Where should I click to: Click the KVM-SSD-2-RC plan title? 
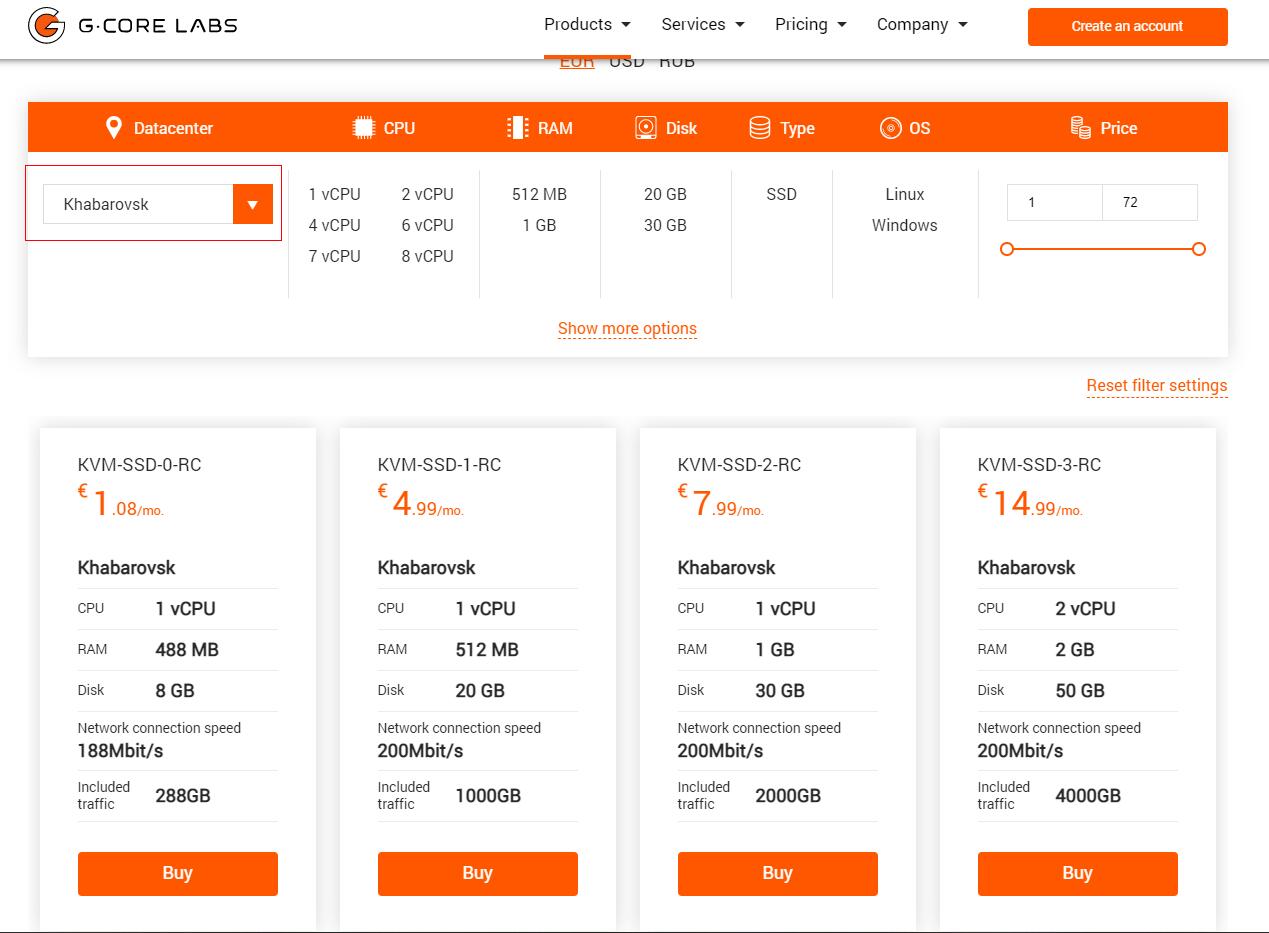click(x=739, y=465)
